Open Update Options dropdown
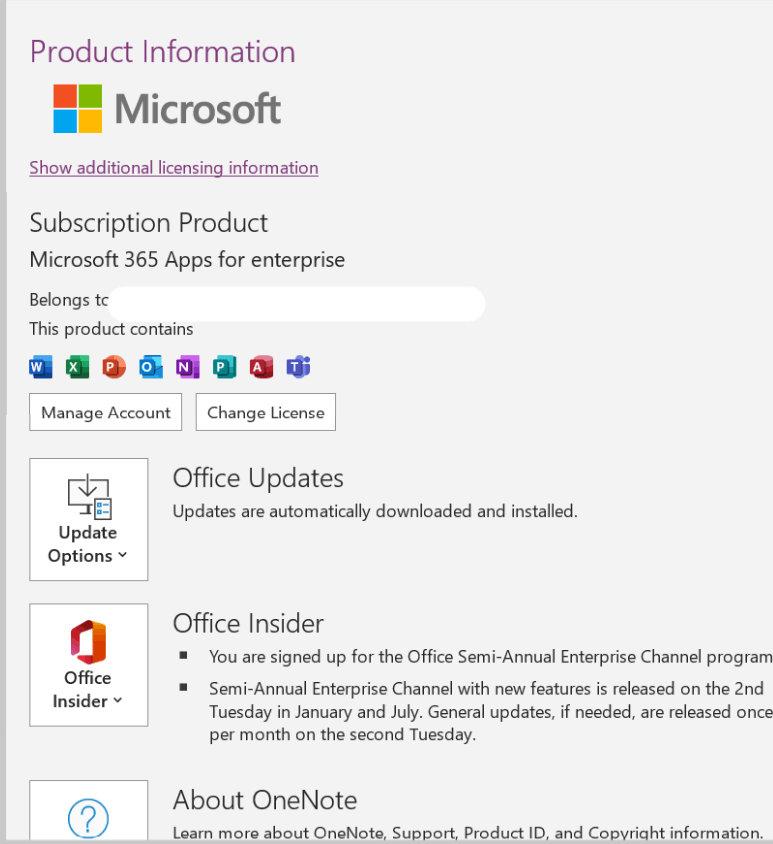773x844 pixels. click(x=89, y=519)
